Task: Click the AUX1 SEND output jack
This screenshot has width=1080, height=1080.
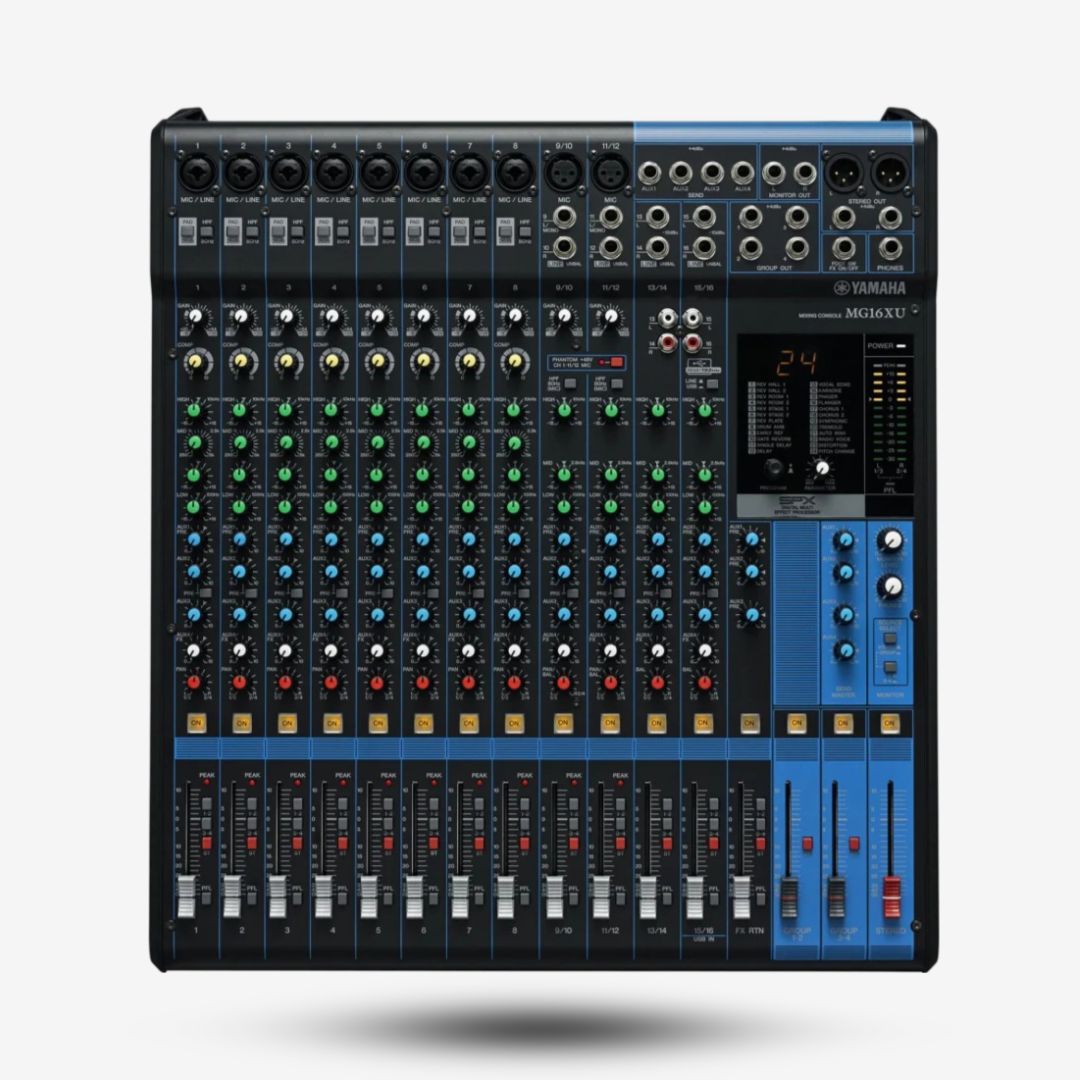Action: coord(649,172)
